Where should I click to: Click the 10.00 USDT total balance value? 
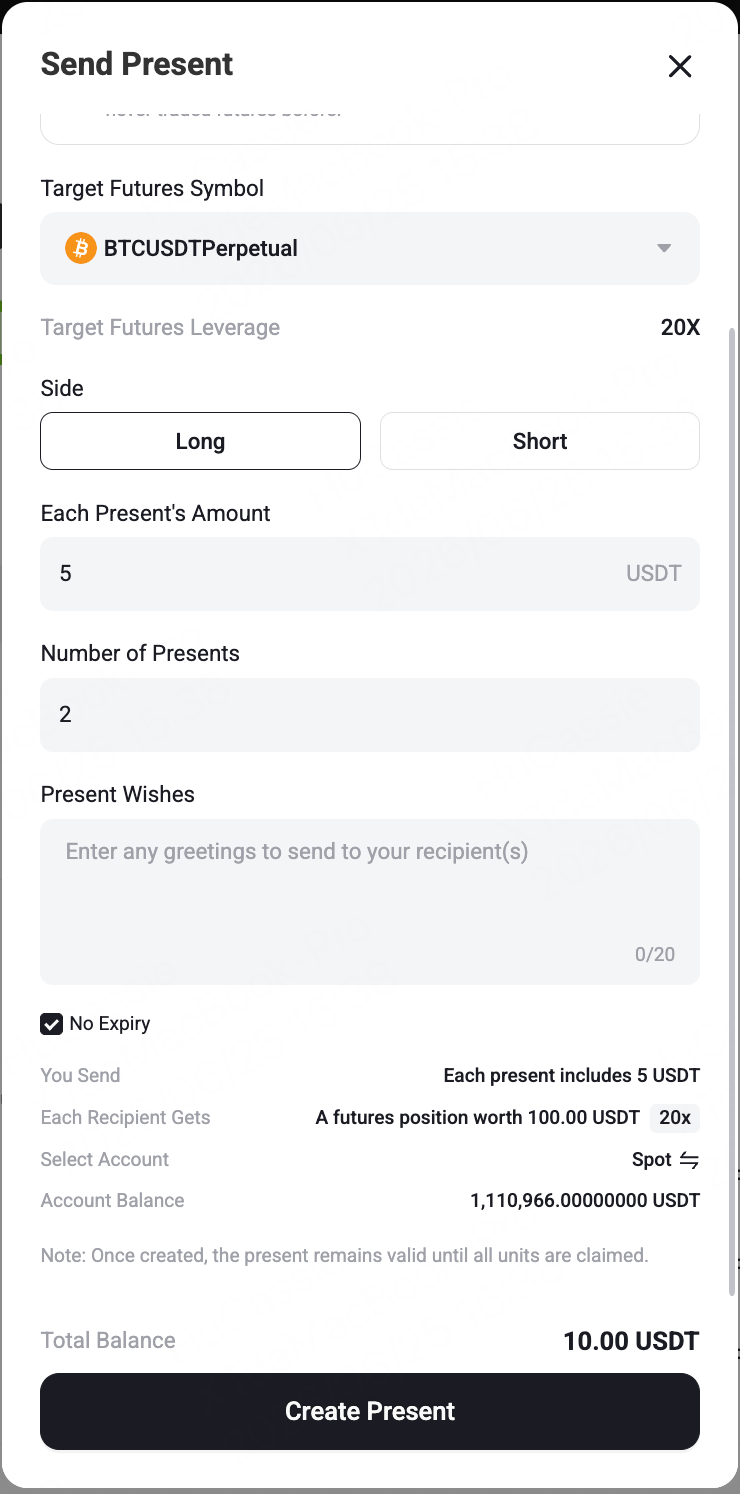pos(631,1341)
